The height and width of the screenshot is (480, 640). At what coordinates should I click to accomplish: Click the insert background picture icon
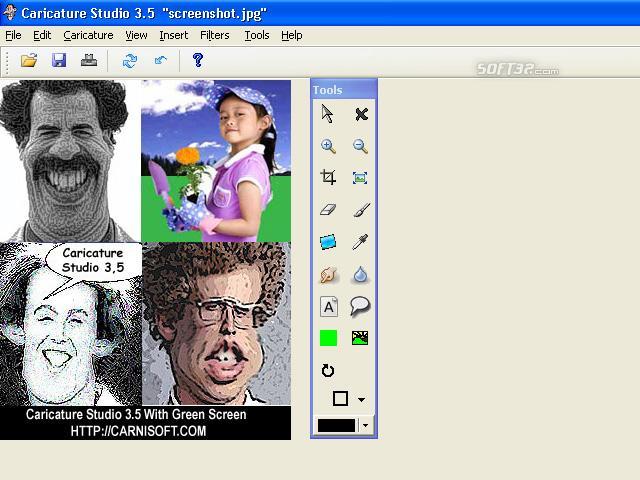pos(360,338)
